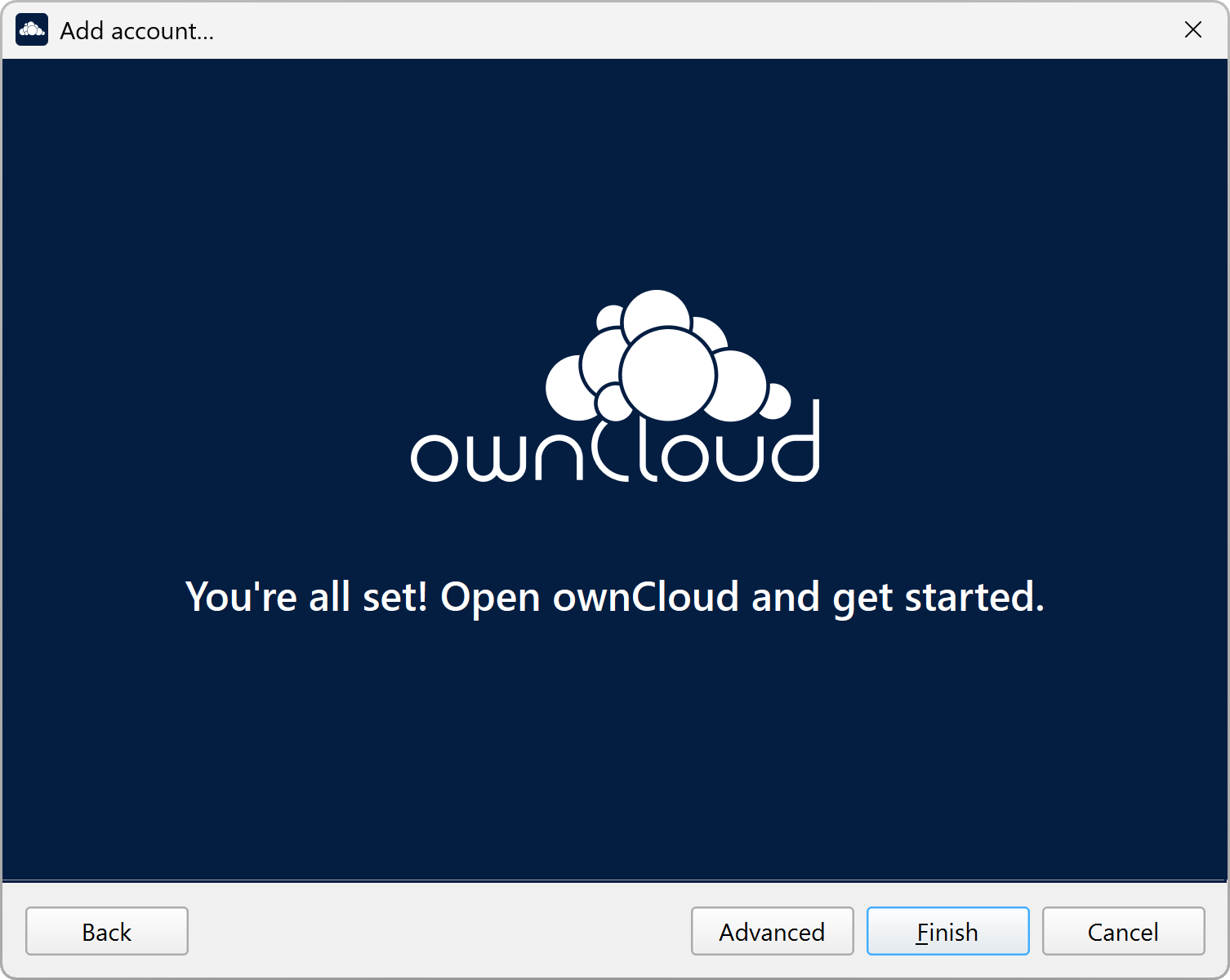Go back with the Back button

tap(107, 931)
